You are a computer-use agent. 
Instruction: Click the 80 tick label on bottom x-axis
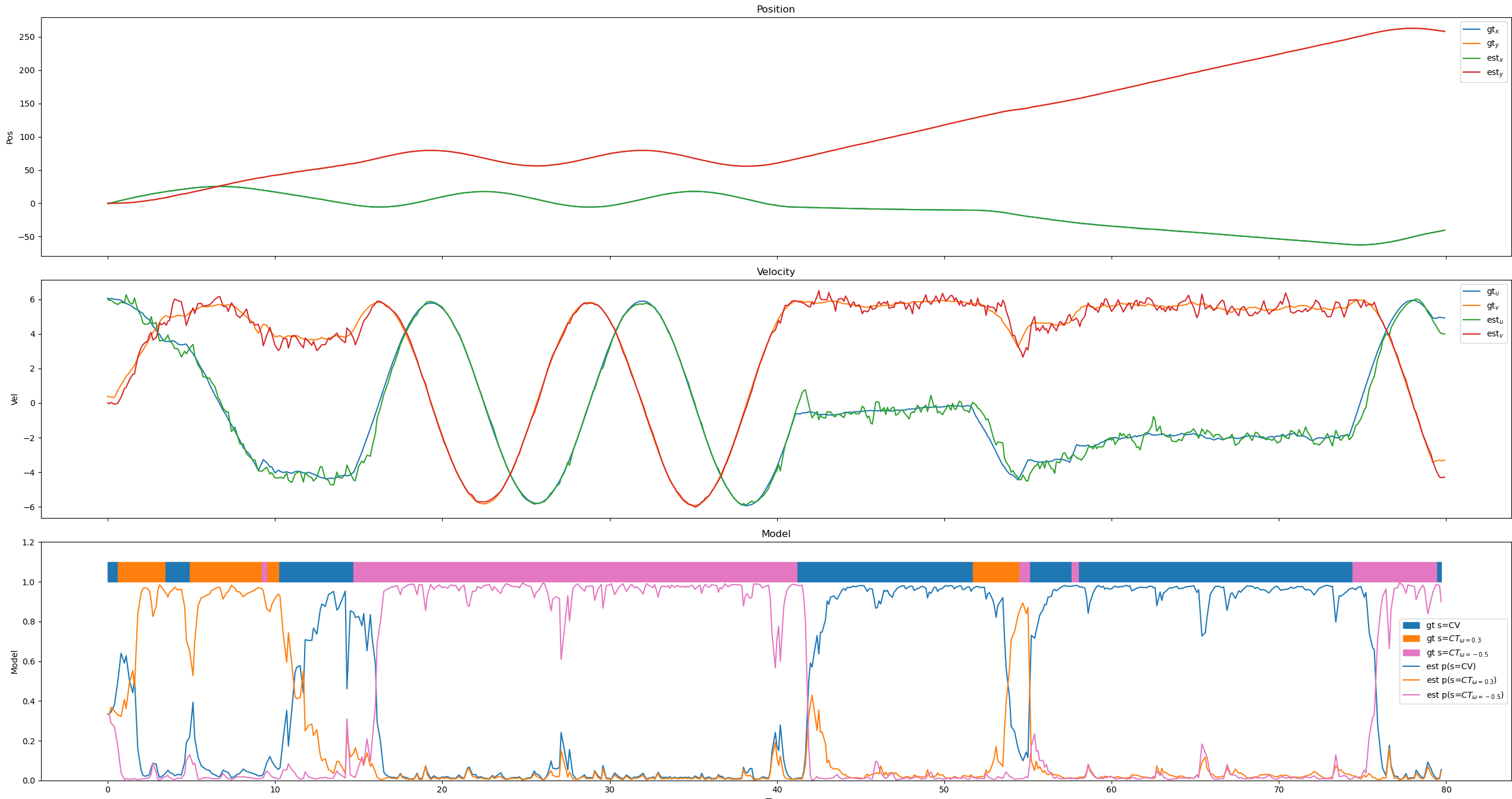pyautogui.click(x=1446, y=790)
